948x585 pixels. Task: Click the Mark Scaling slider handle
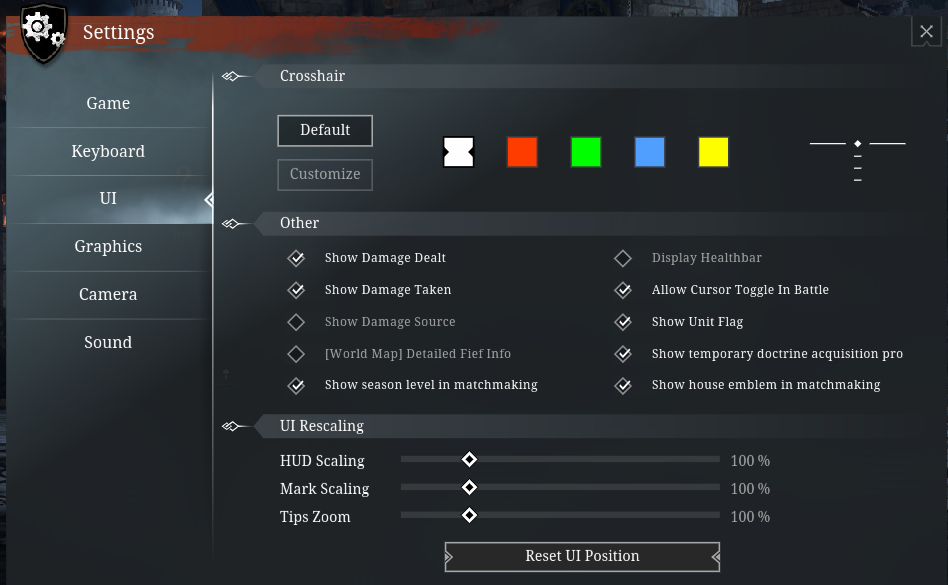click(x=469, y=487)
